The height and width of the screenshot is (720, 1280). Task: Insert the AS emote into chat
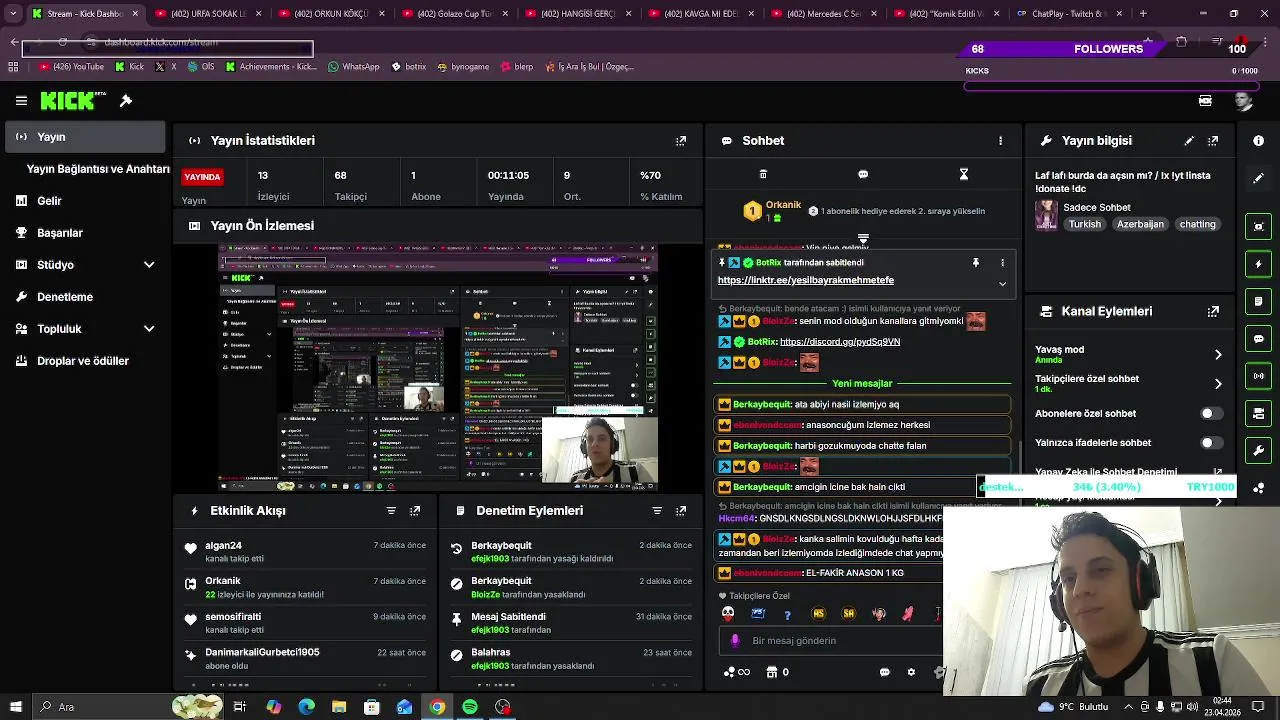coord(819,614)
